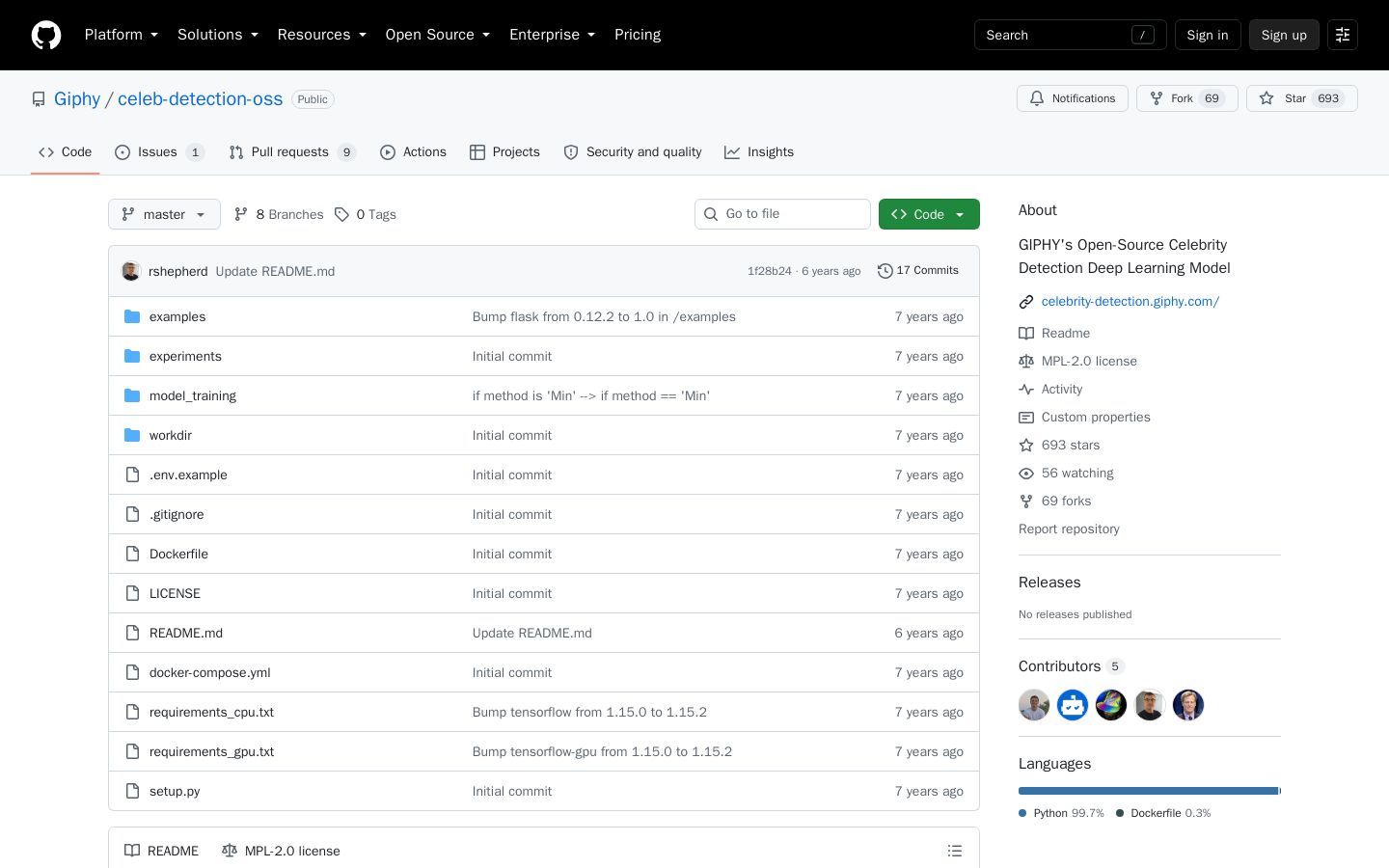1389x868 pixels.
Task: Click the workdir folder icon
Action: coord(132,435)
